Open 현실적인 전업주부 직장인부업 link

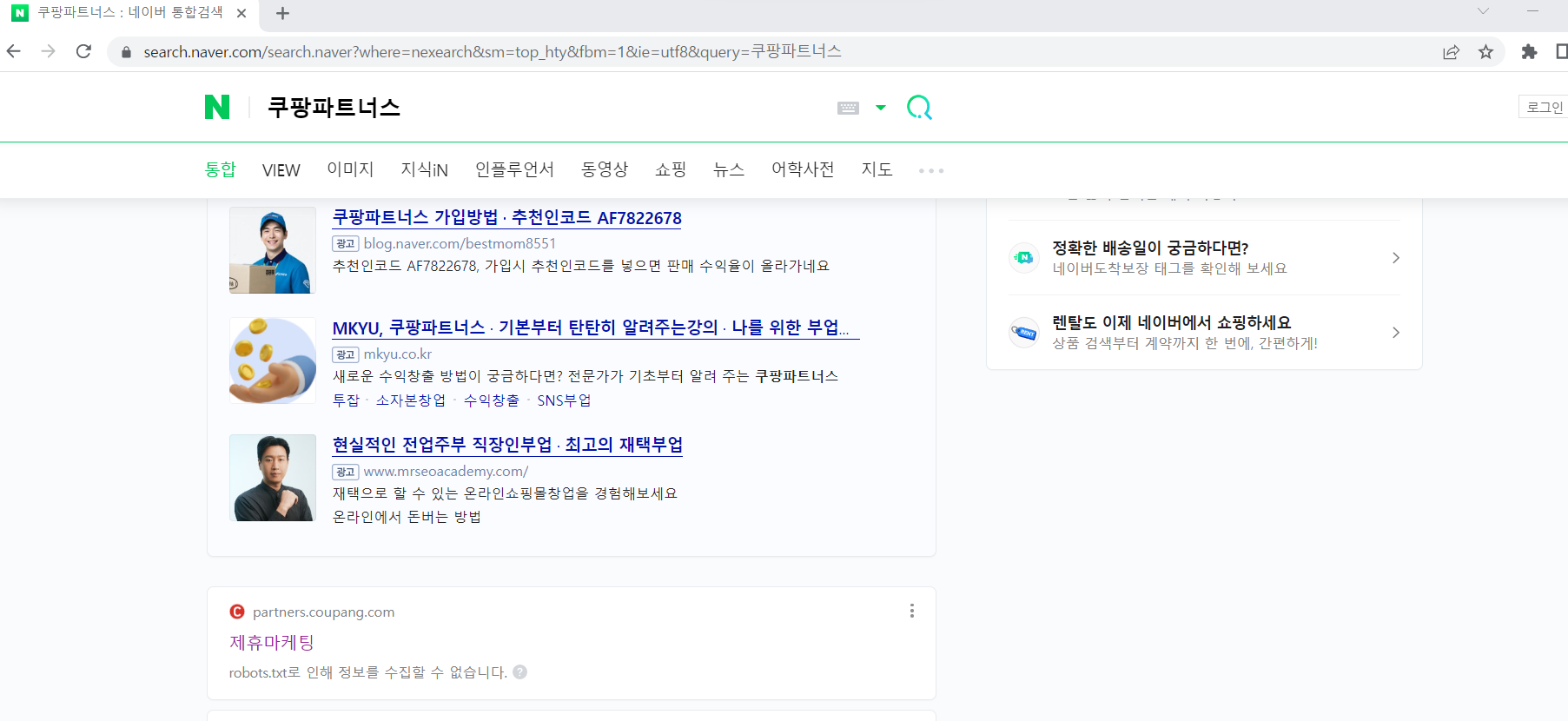coord(507,445)
